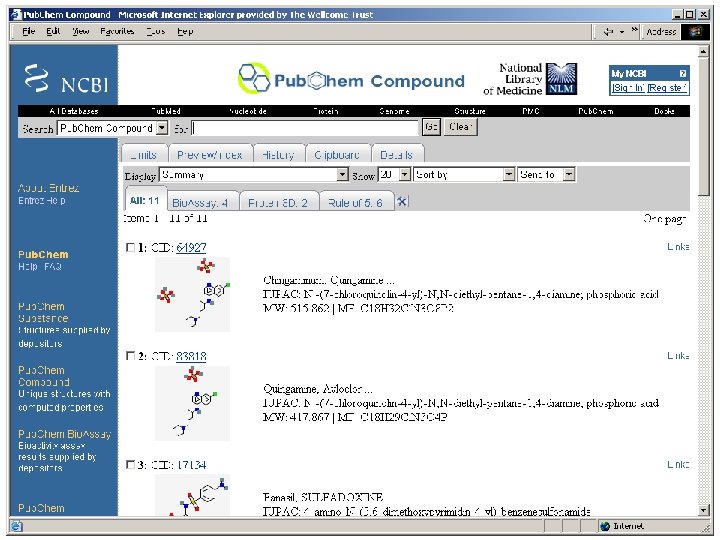720x540 pixels.
Task: Click the Clear search button
Action: pyautogui.click(x=461, y=127)
